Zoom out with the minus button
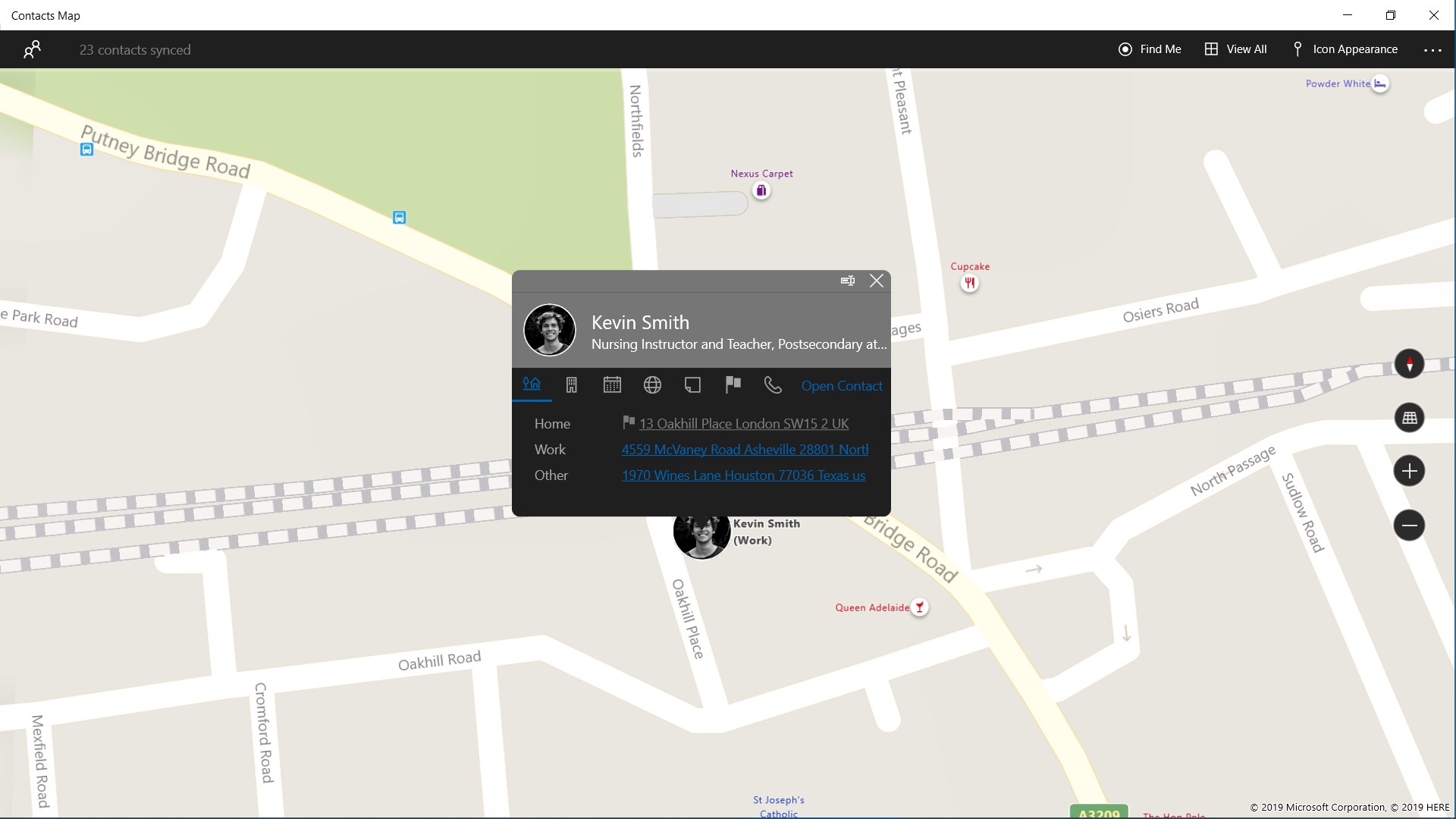1456x819 pixels. [x=1409, y=525]
